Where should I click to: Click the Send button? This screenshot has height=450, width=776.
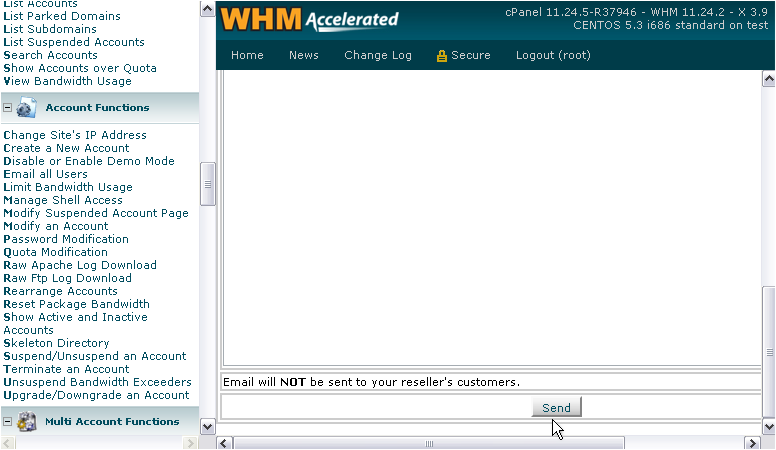[x=556, y=408]
